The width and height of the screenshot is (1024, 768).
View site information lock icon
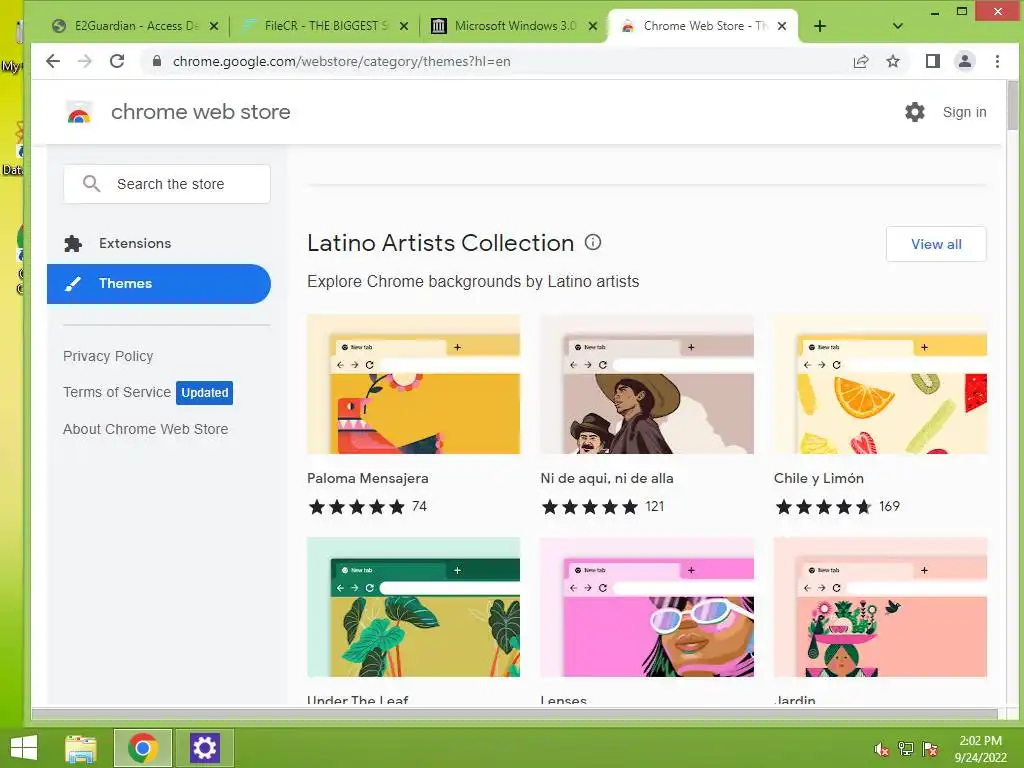click(x=156, y=61)
